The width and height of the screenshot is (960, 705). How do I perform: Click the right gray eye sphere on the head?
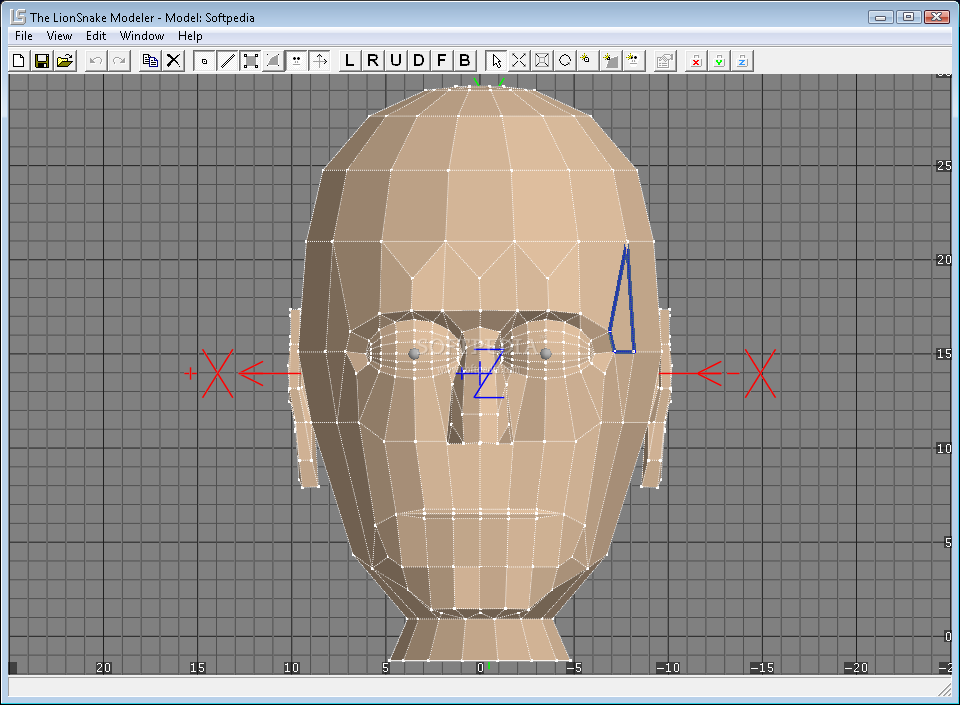[x=546, y=354]
